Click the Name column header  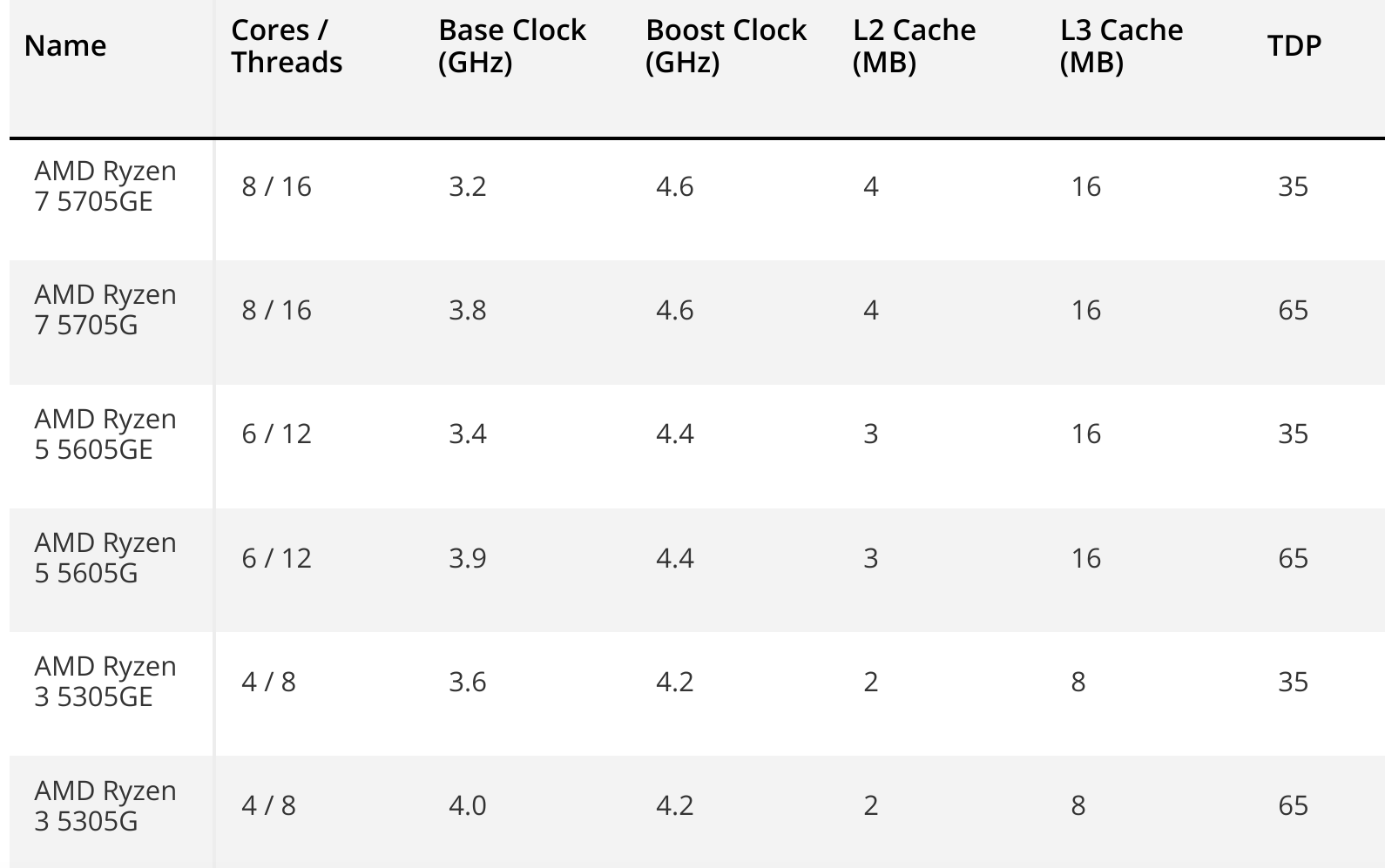point(65,45)
